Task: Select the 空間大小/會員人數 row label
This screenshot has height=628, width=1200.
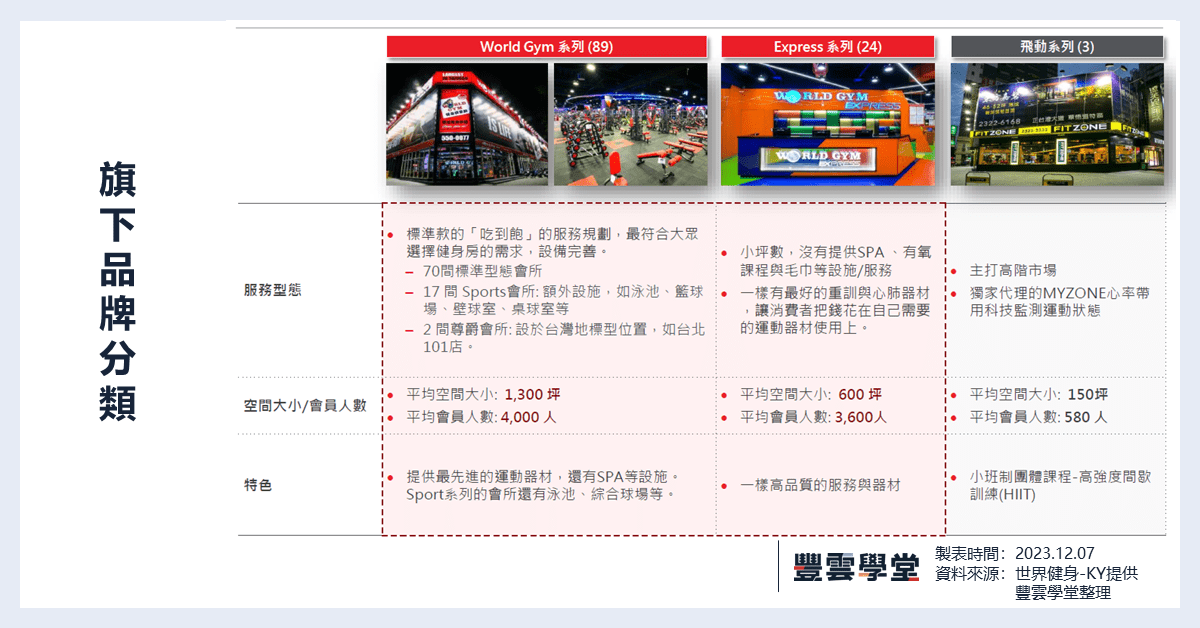Action: [305, 406]
